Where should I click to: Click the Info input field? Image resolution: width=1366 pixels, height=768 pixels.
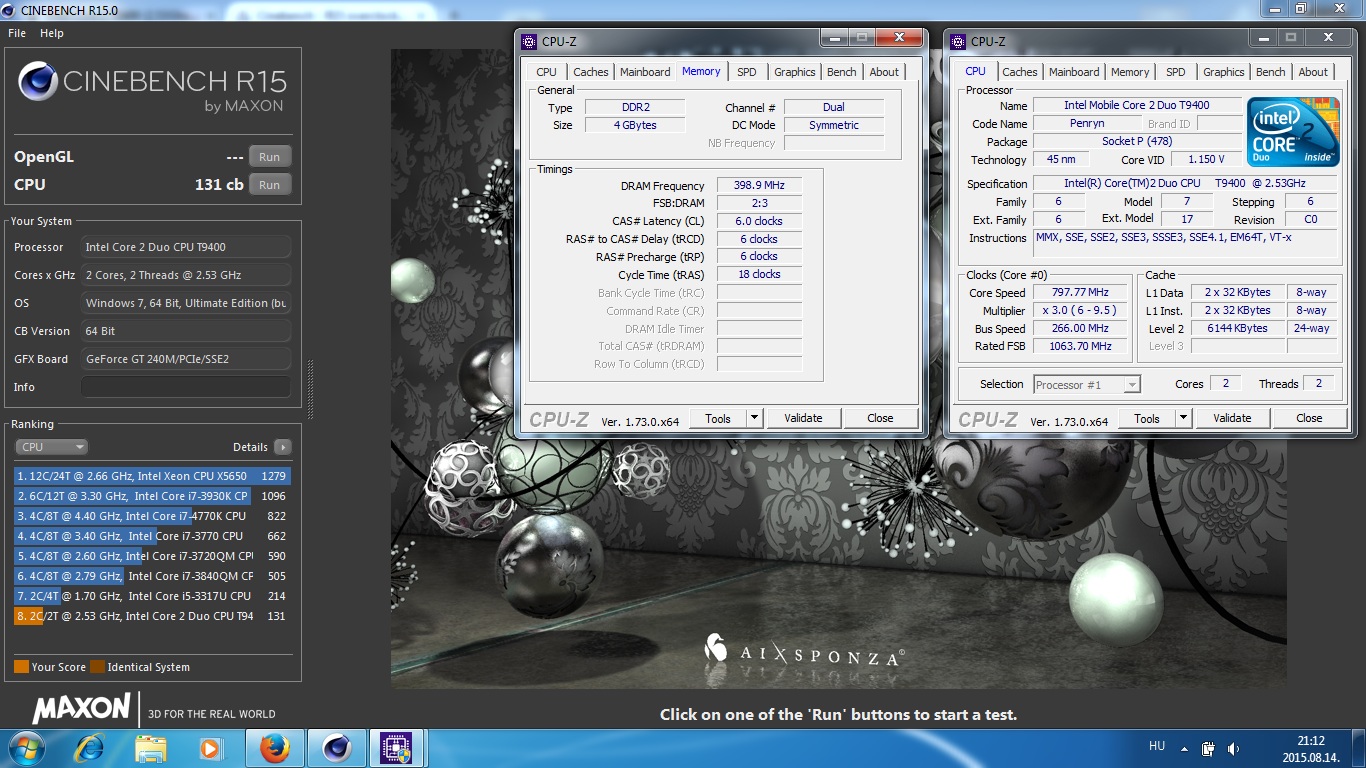coord(186,387)
